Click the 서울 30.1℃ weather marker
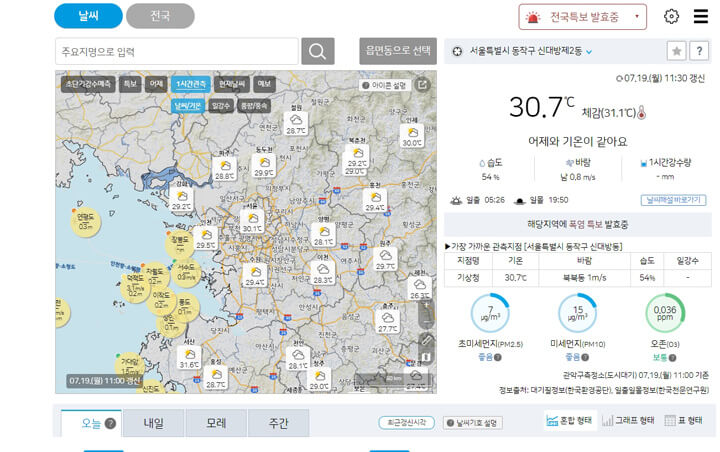The width and height of the screenshot is (720, 452). [x=252, y=221]
